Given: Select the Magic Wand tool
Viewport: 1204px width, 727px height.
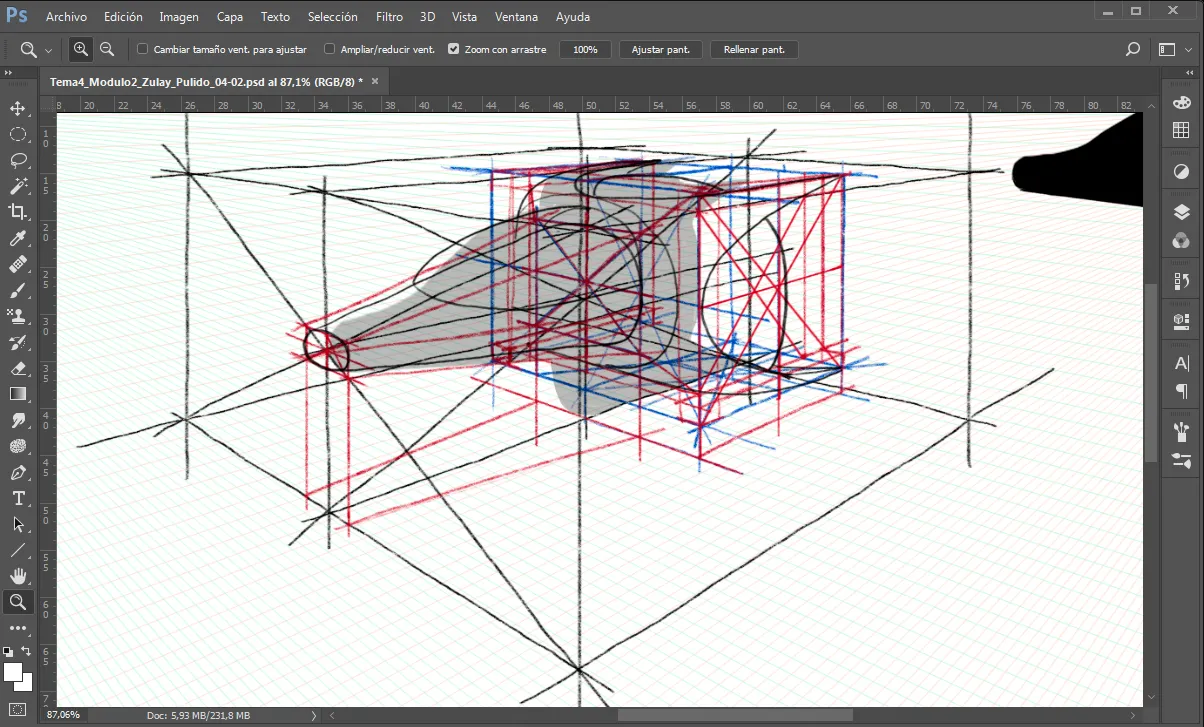Looking at the screenshot, I should tap(18, 186).
